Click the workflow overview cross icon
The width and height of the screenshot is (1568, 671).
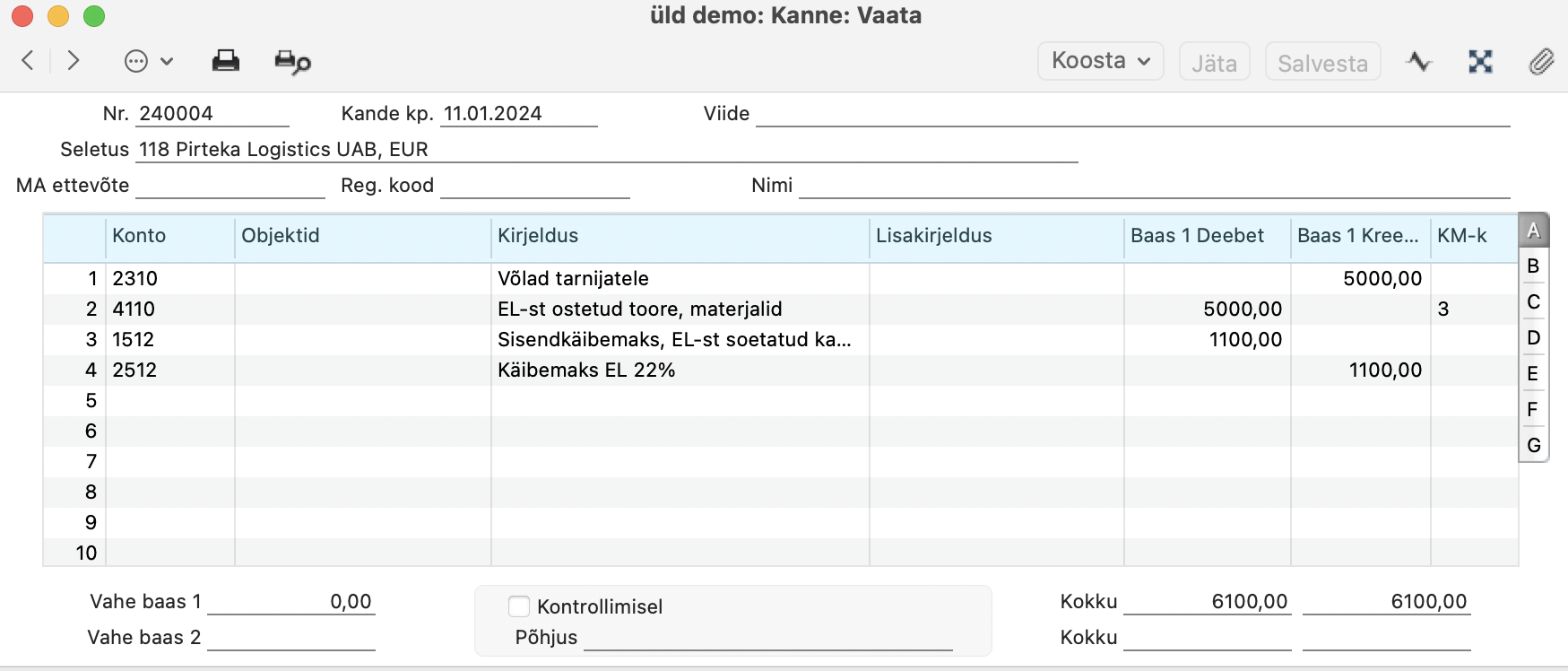pos(1481,61)
